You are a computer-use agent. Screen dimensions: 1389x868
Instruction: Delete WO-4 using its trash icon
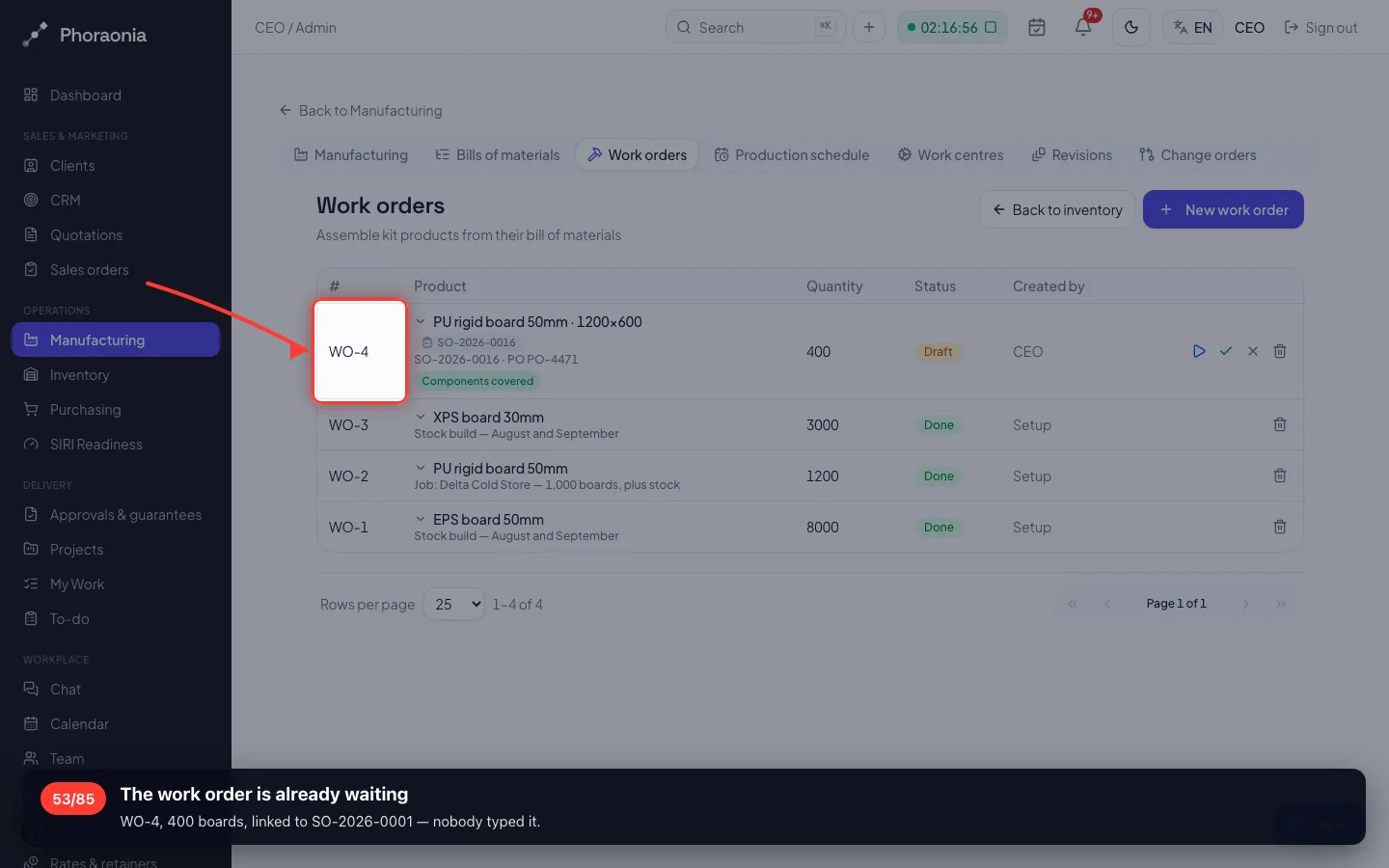[1280, 351]
